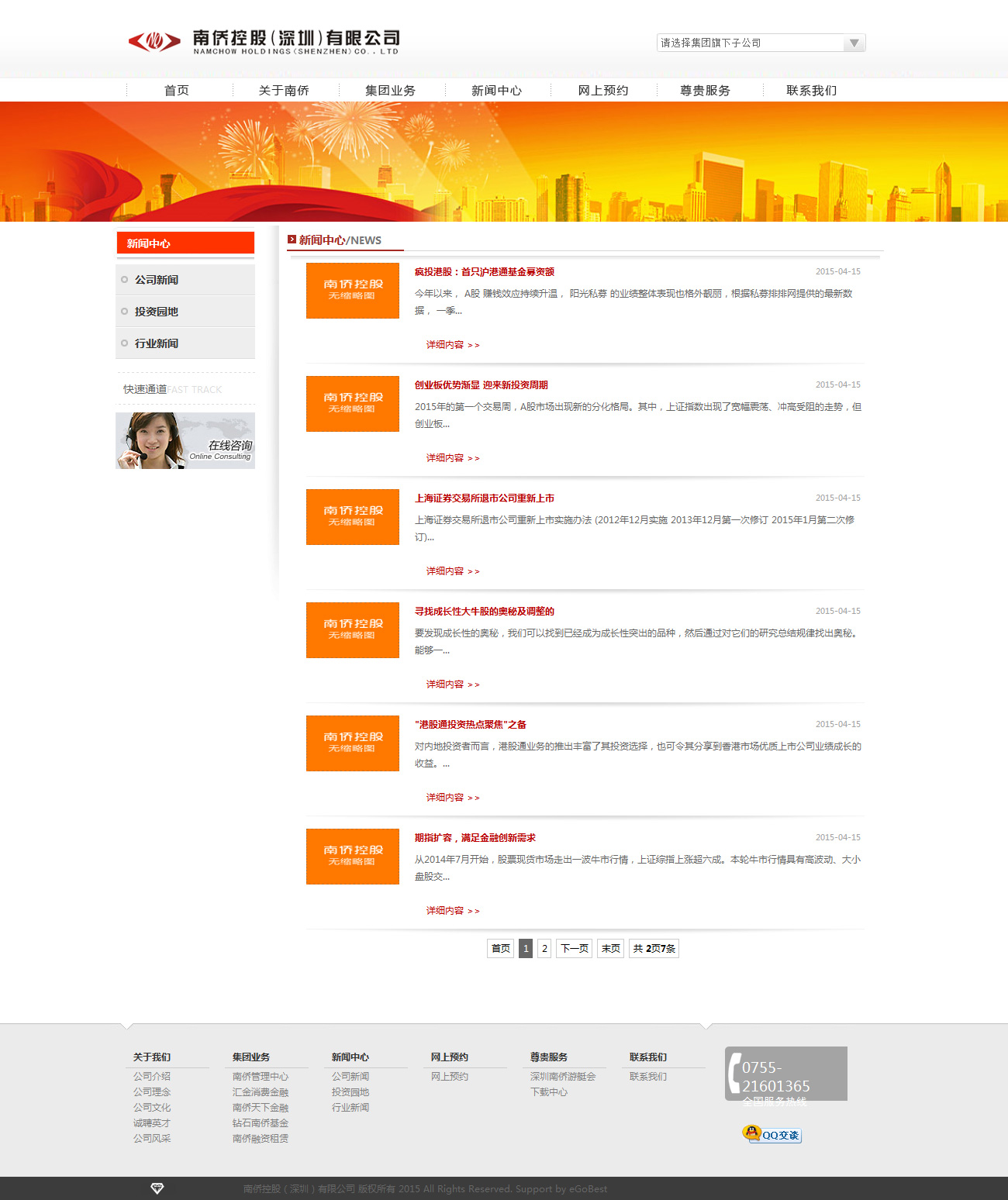Open the 请选择集团旗下子公司 combo box

pos(750,43)
